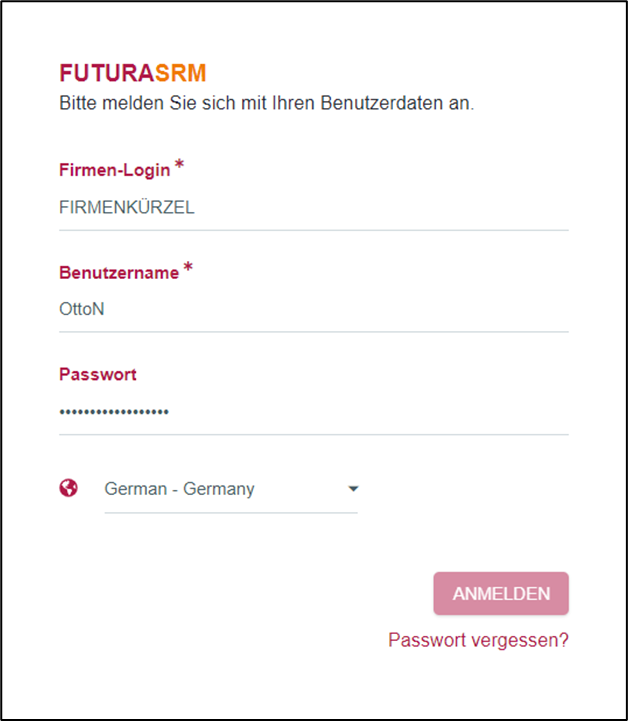628x721 pixels.
Task: Click the red asterisk beside Firmen-Login
Action: pos(179,165)
